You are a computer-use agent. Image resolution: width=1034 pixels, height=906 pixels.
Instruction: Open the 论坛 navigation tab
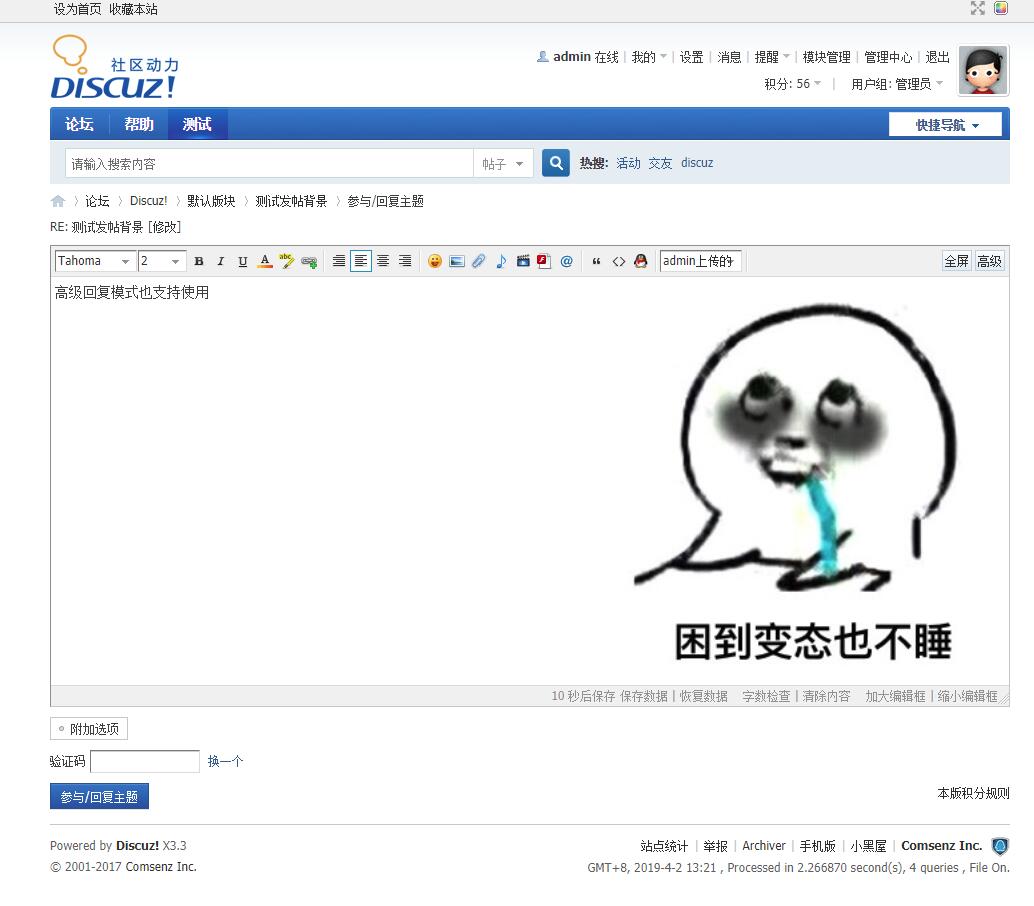[x=79, y=124]
